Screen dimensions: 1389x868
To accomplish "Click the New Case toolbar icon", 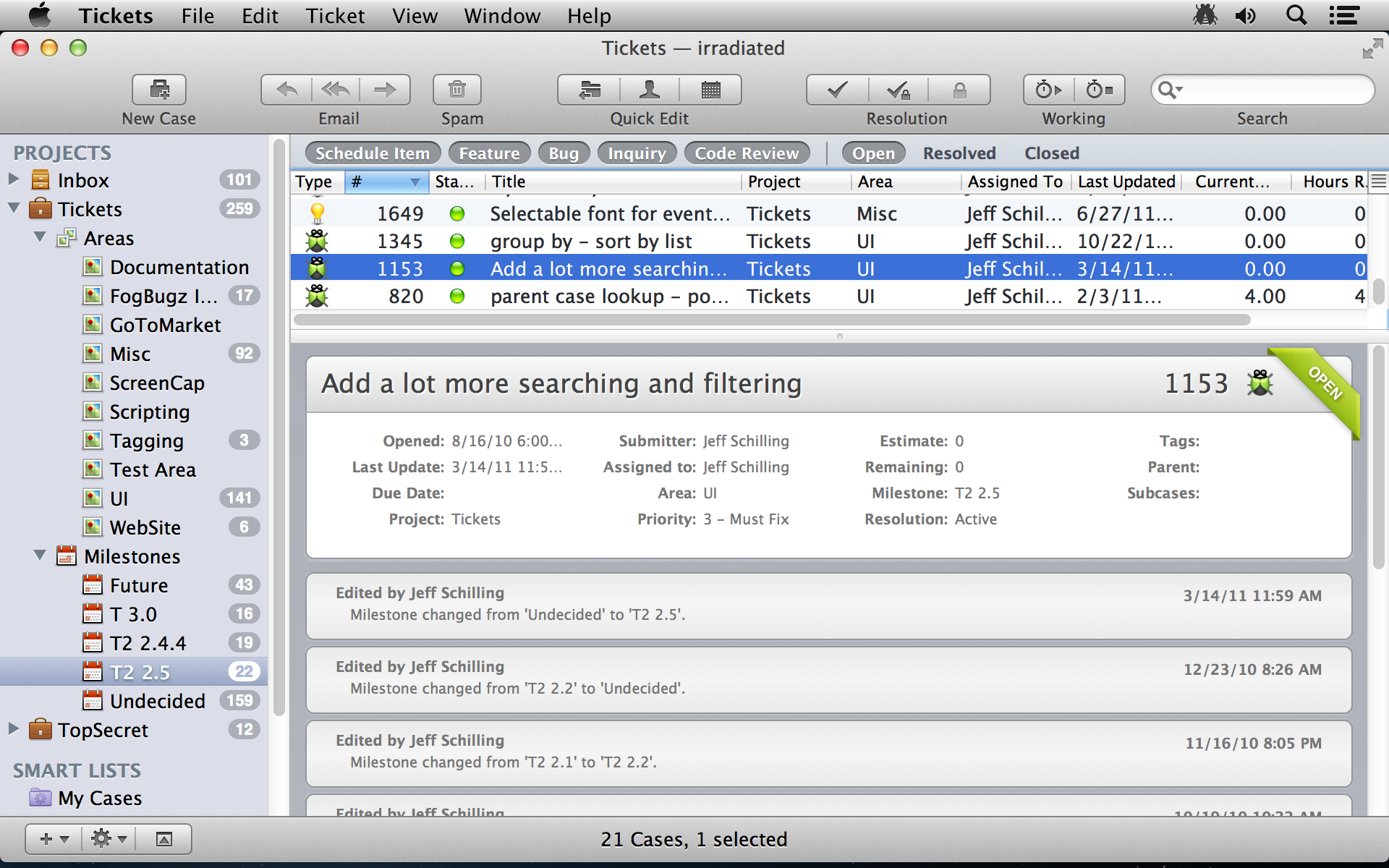I will (x=159, y=90).
